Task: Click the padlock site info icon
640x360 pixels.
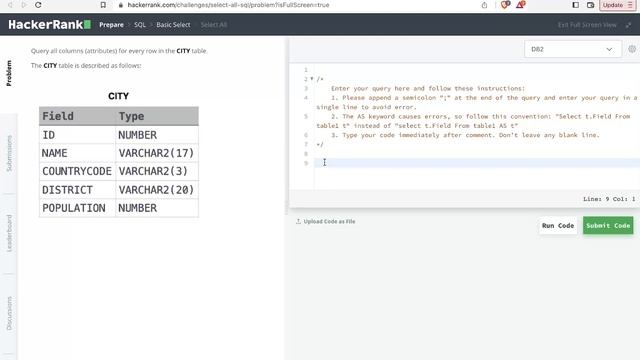Action: tap(120, 5)
